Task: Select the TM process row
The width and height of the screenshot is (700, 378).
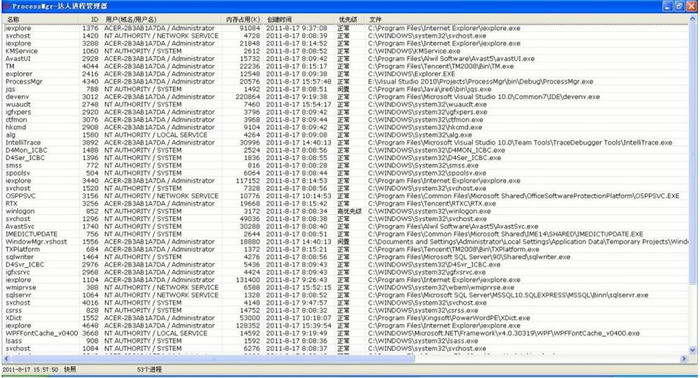Action: (x=346, y=66)
